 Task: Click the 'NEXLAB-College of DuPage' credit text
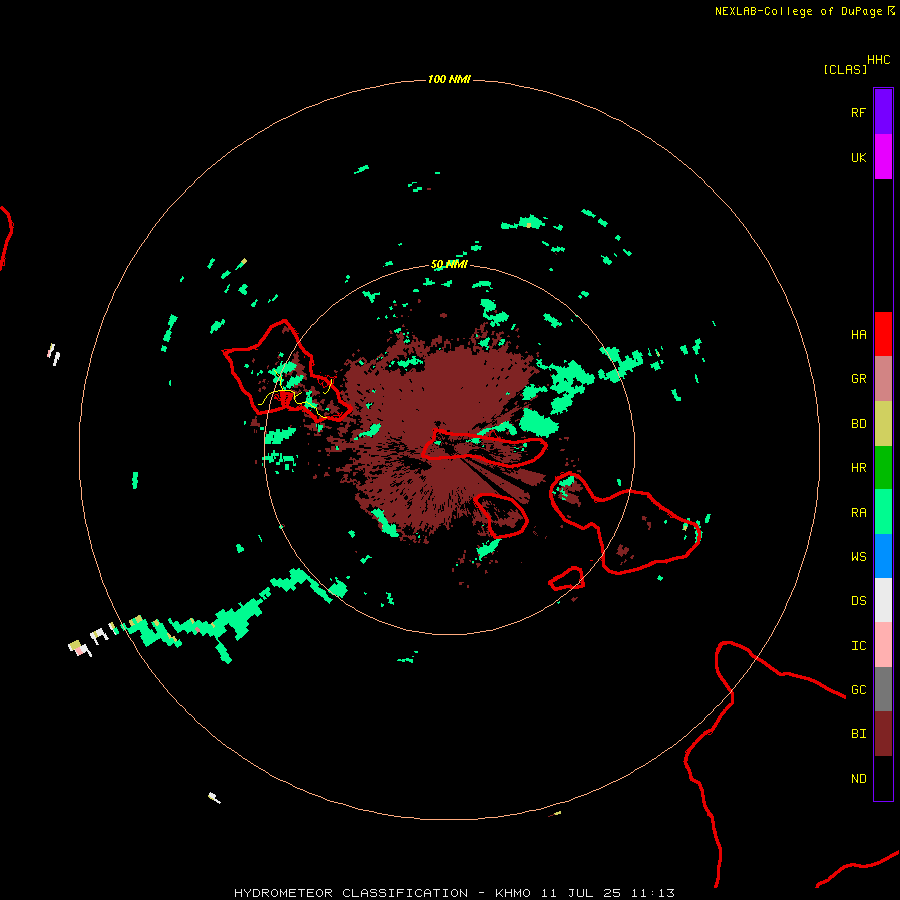click(x=798, y=11)
